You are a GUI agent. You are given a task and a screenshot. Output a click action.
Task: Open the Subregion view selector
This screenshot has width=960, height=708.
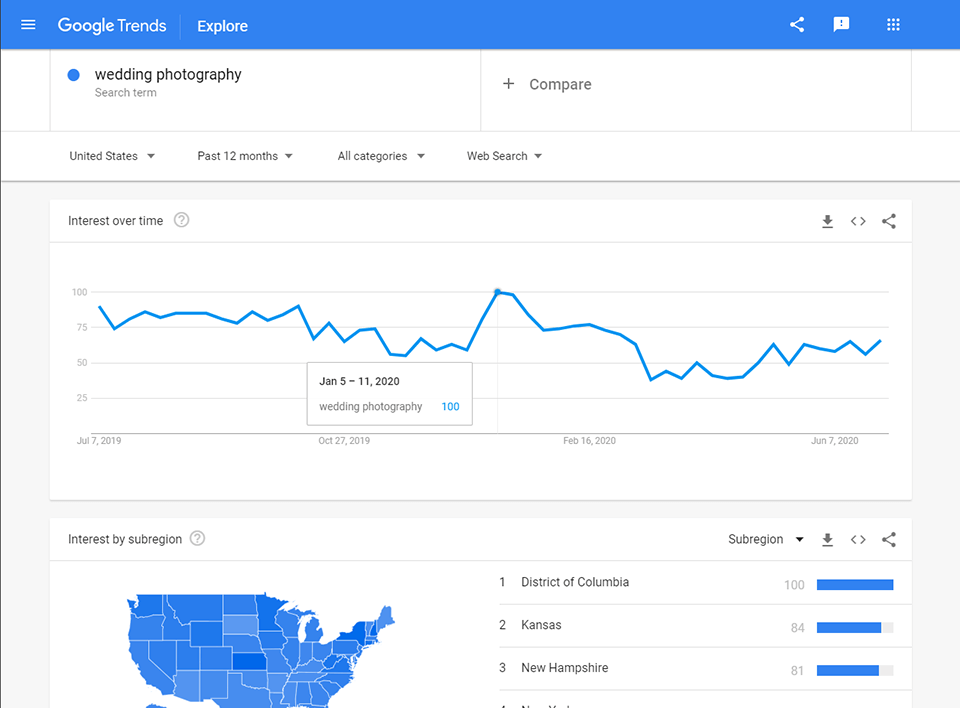766,540
